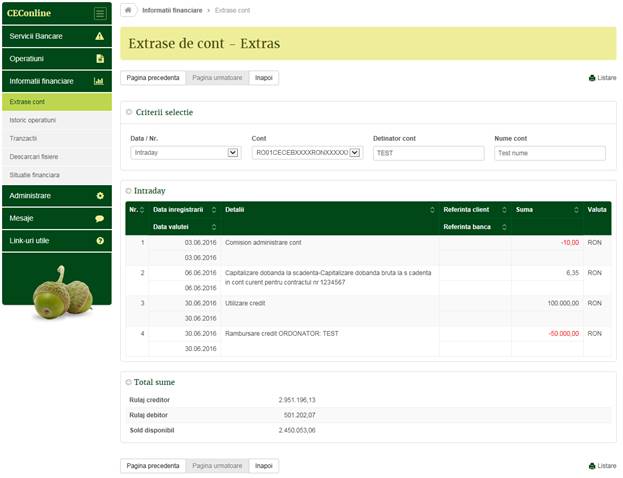Click the Administrare gear icon
This screenshot has width=623, height=478.
[99, 195]
